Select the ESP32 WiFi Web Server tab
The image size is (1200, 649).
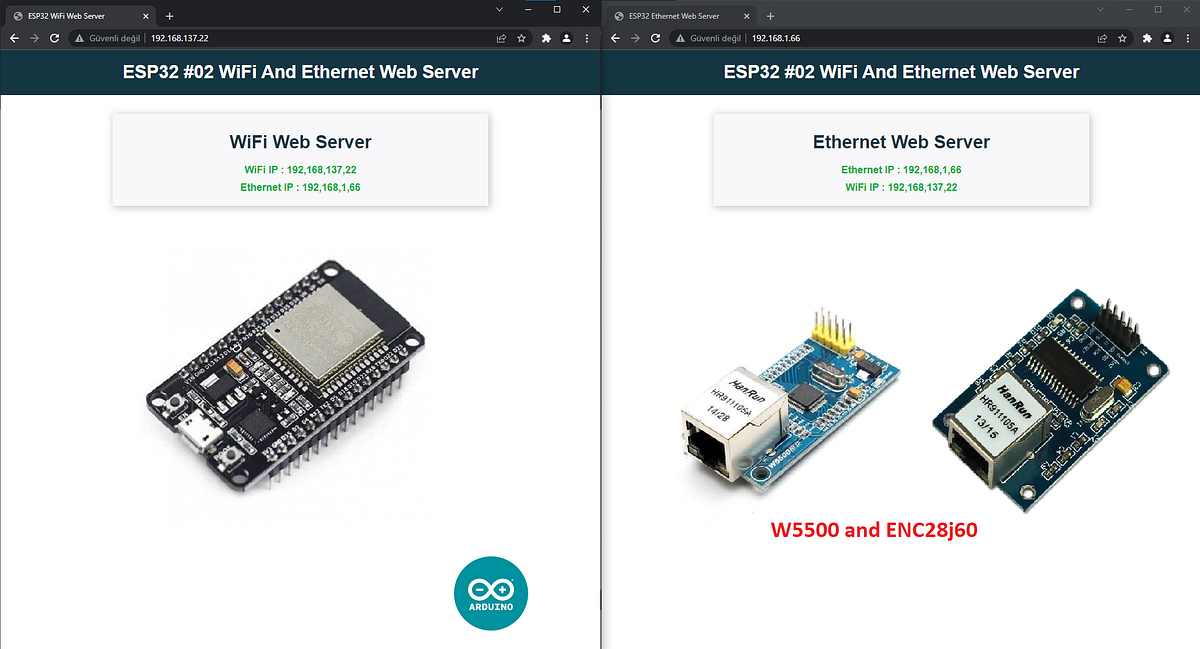pyautogui.click(x=70, y=15)
